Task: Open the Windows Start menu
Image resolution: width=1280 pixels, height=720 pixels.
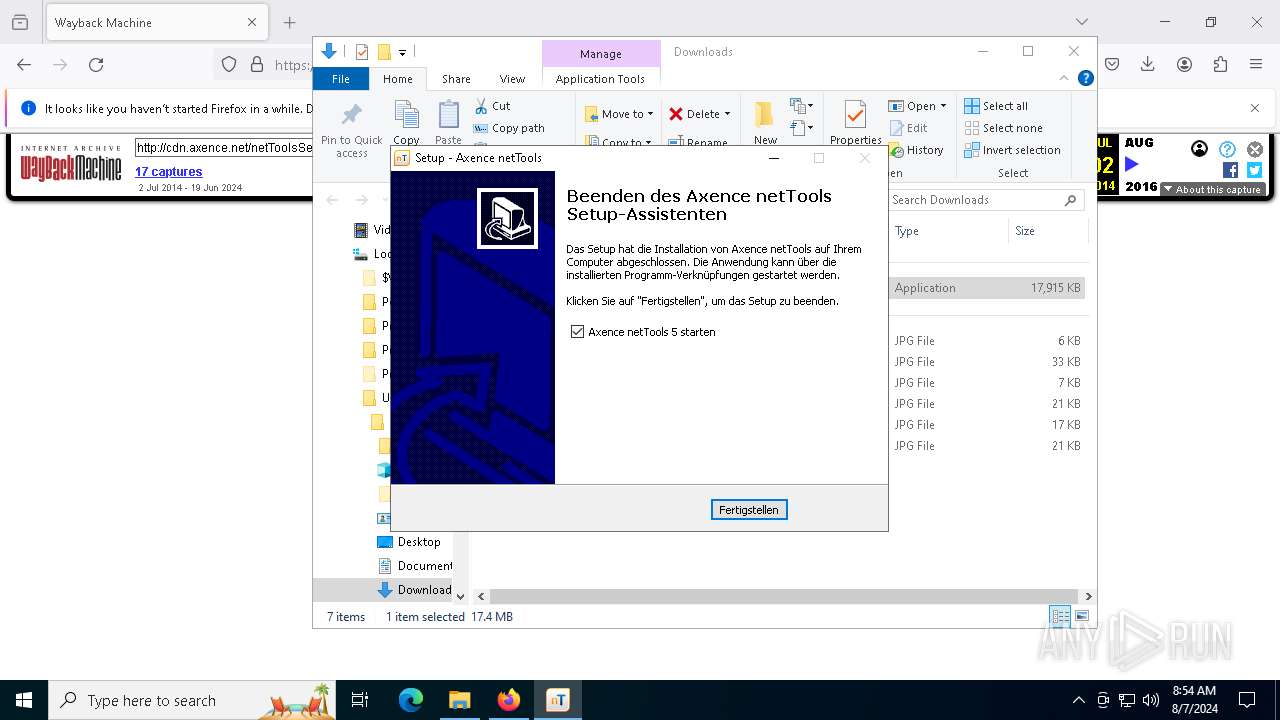Action: coord(24,700)
